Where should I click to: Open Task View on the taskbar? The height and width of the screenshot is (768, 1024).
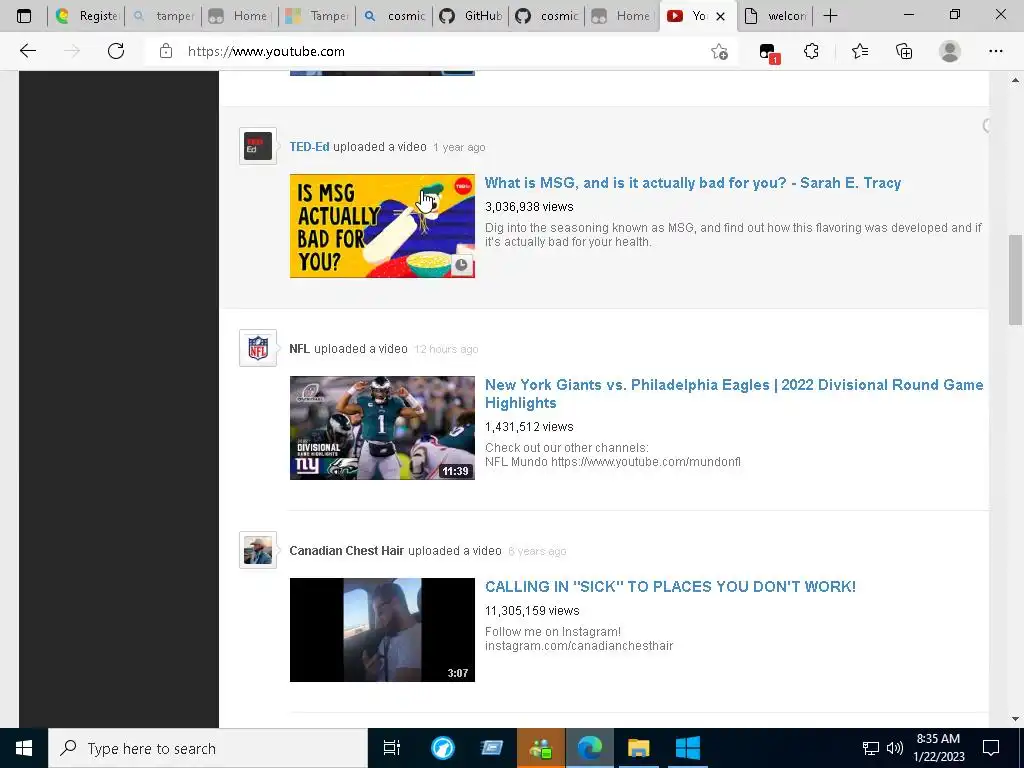coord(391,748)
